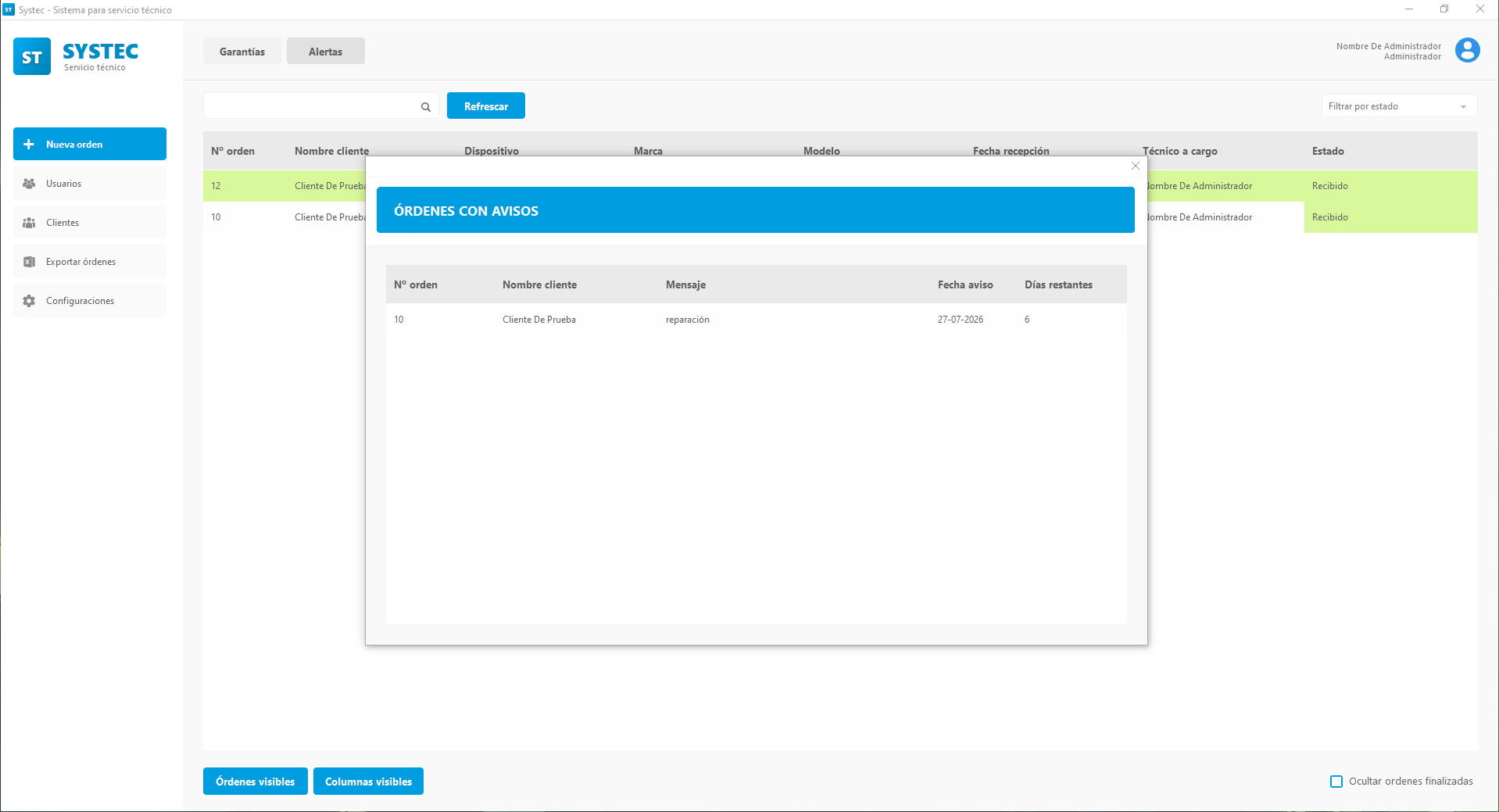
Task: Open the Órdenes visibles button
Action: pyautogui.click(x=256, y=782)
